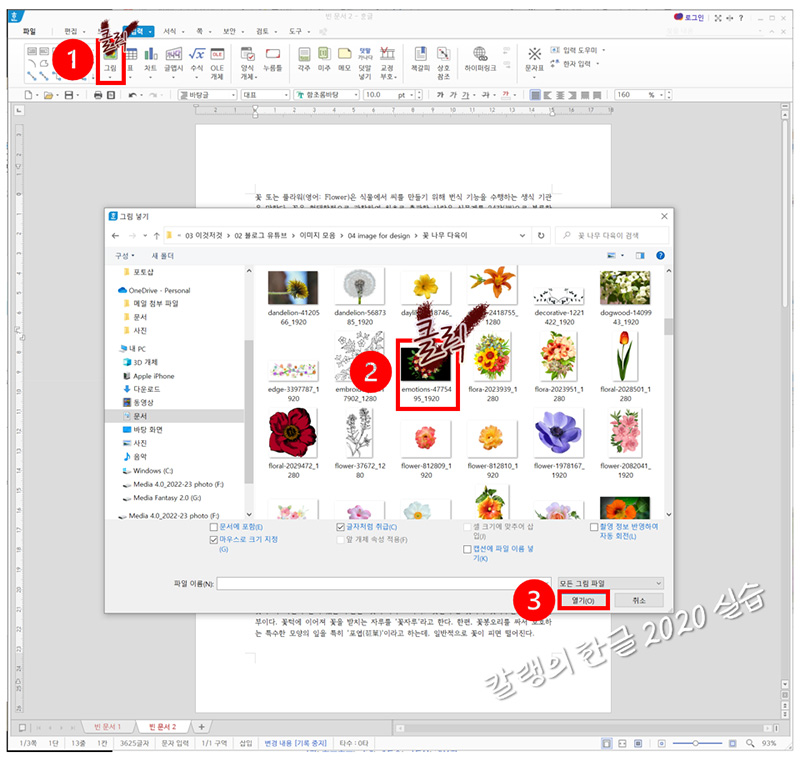The height and width of the screenshot is (762, 800).
Task: Open the 그림 (picture) insert tool
Action: (110, 61)
